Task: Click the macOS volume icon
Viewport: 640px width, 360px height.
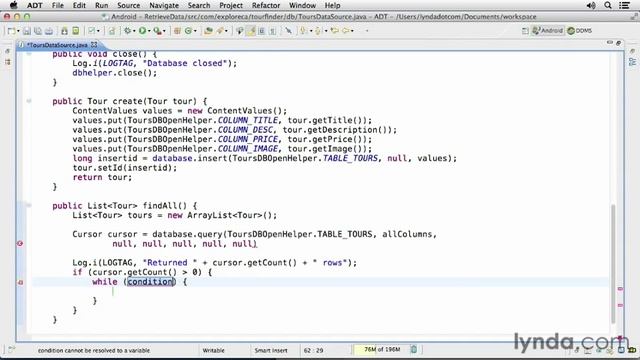Action: coord(591,5)
